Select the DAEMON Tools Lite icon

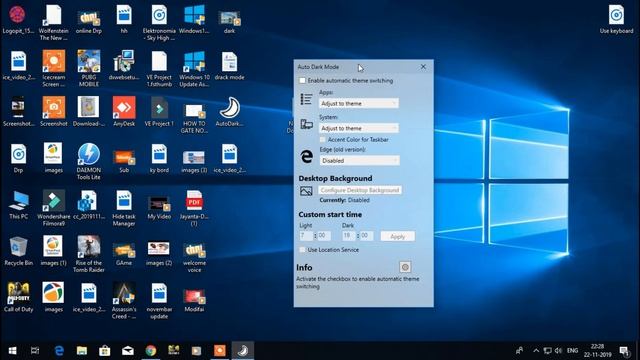(x=89, y=162)
